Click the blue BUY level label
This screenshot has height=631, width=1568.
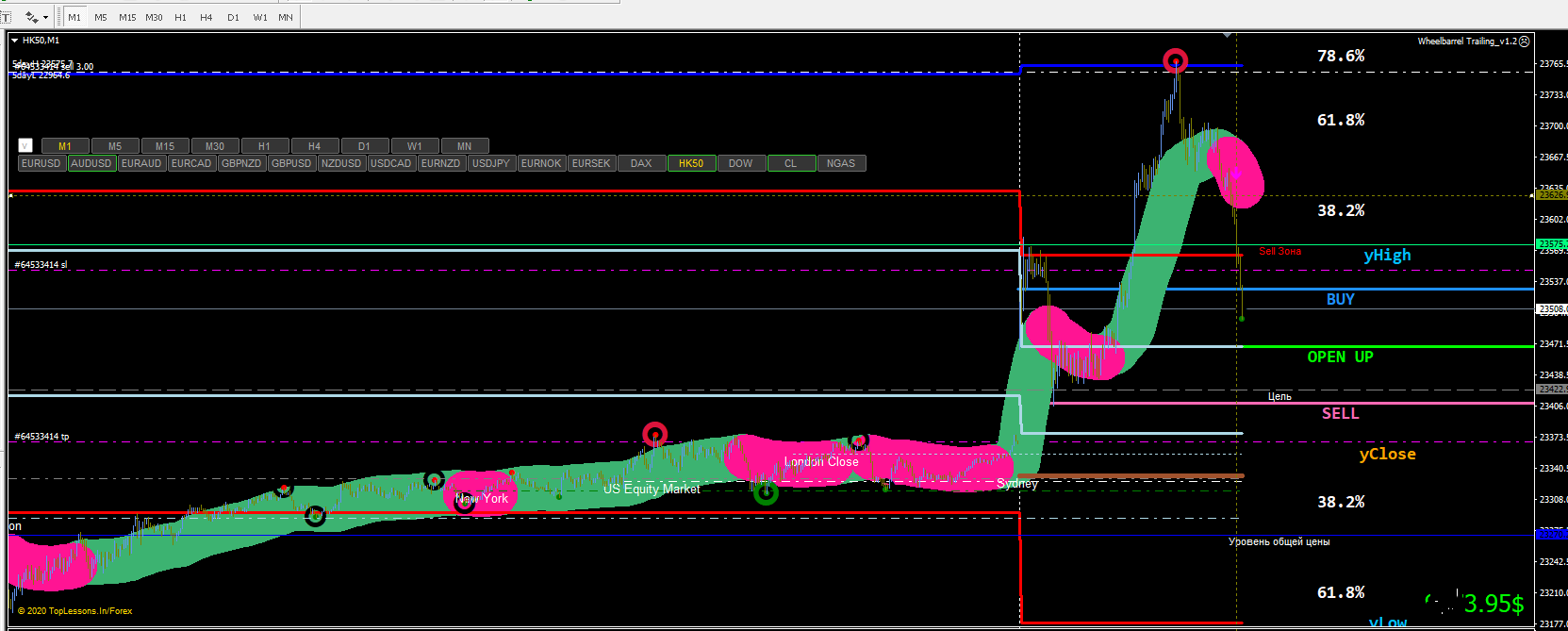[1340, 300]
